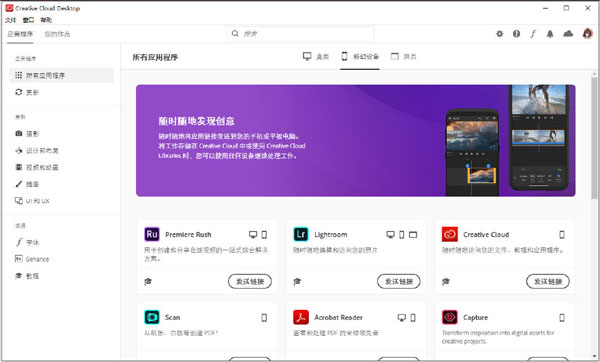Click the Creative Cloud red app icon

(450, 234)
